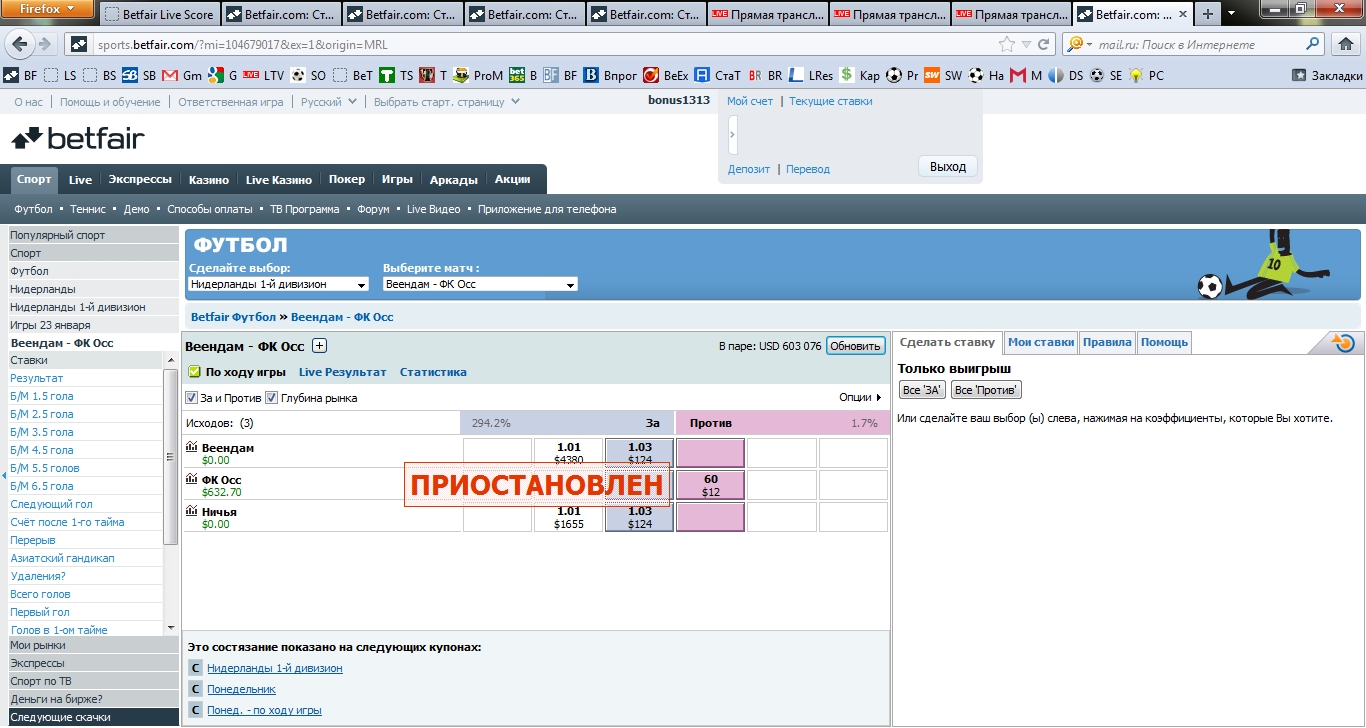Viewport: 1366px width, 728px height.
Task: Open the Выбрать старт. страницу dropdown
Action: tap(447, 102)
